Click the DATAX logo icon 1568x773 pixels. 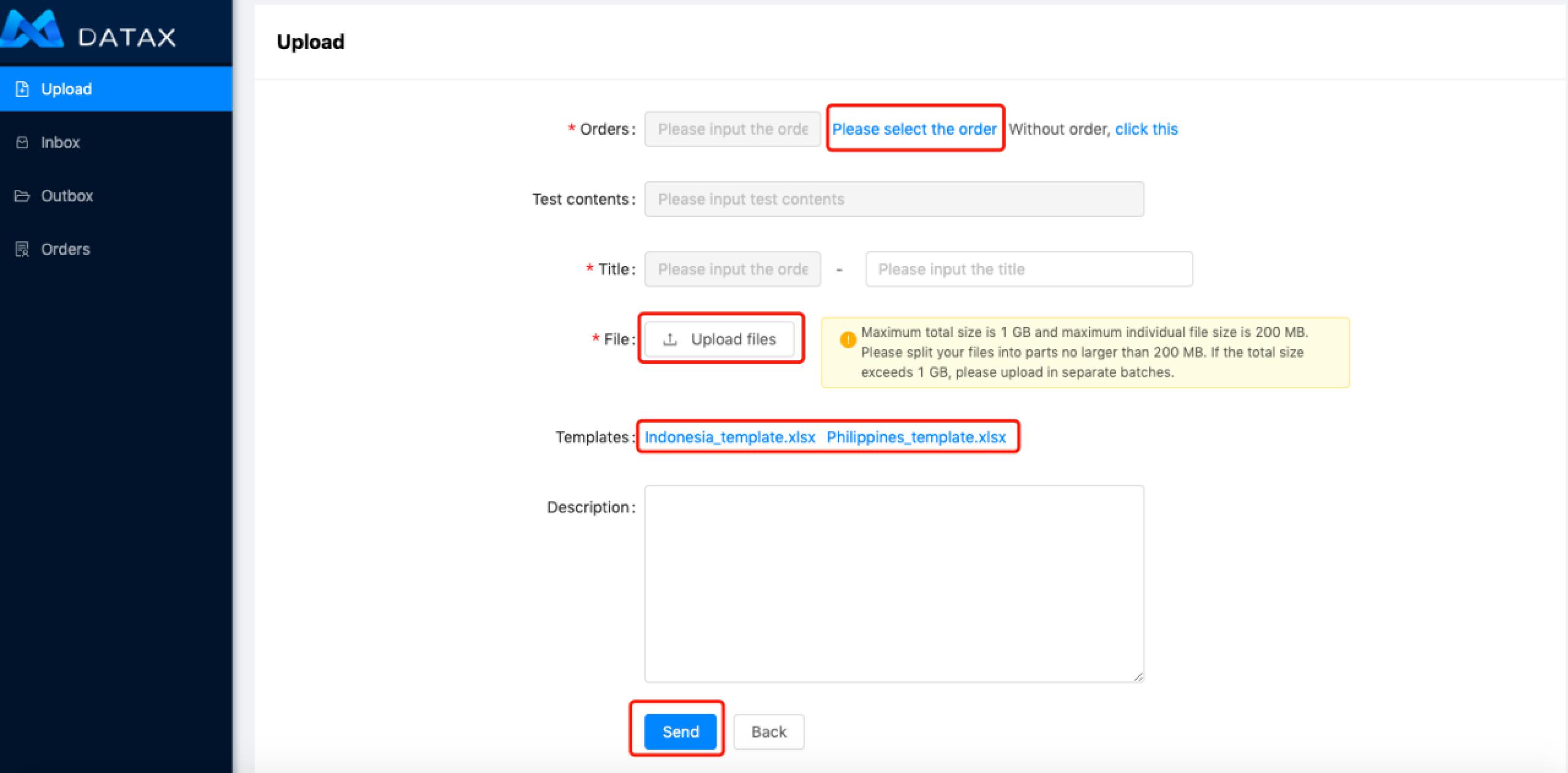pos(32,29)
